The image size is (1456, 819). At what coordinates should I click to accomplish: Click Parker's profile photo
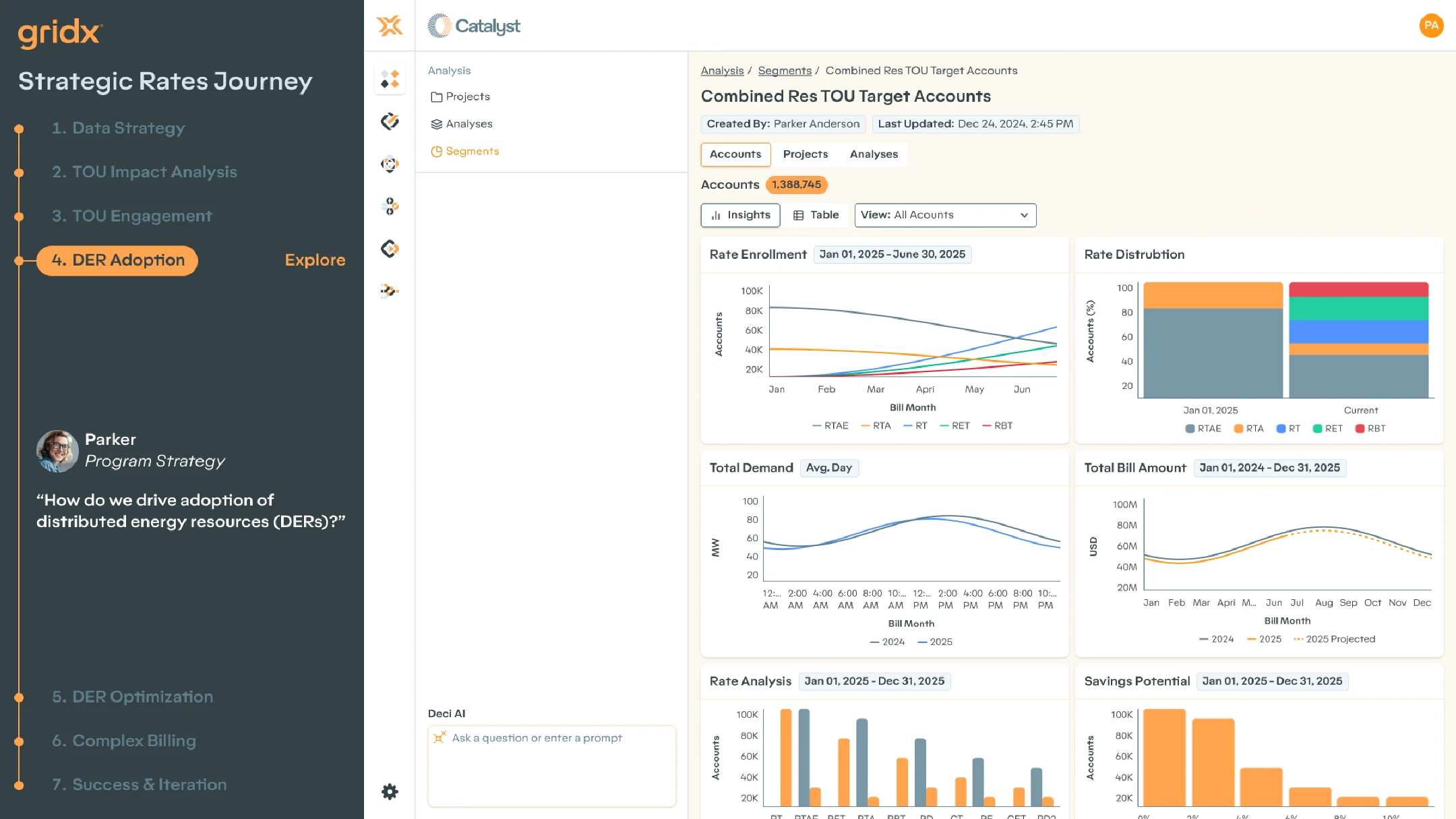point(57,451)
